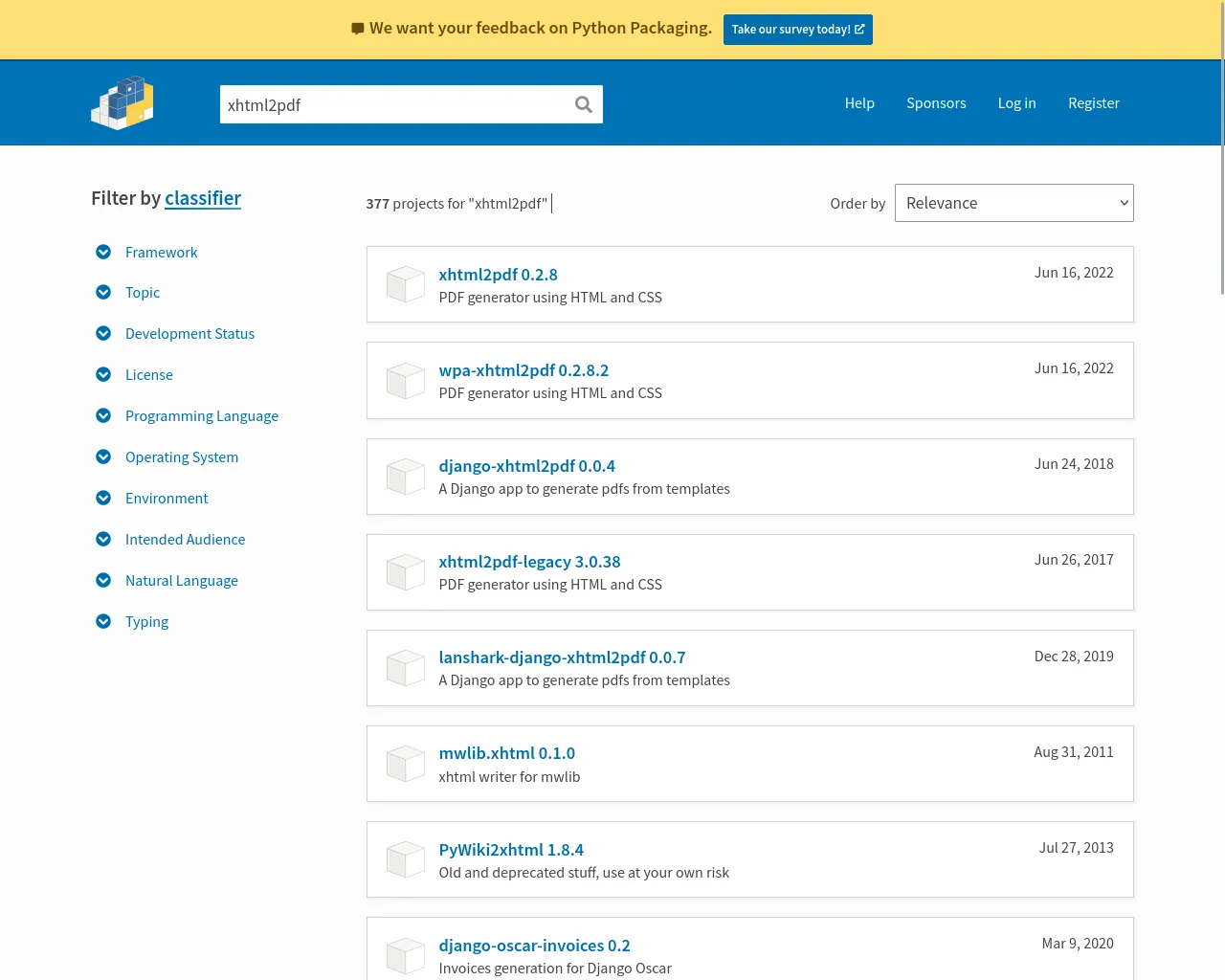This screenshot has width=1225, height=980.
Task: Open the Help menu item
Action: click(x=858, y=103)
